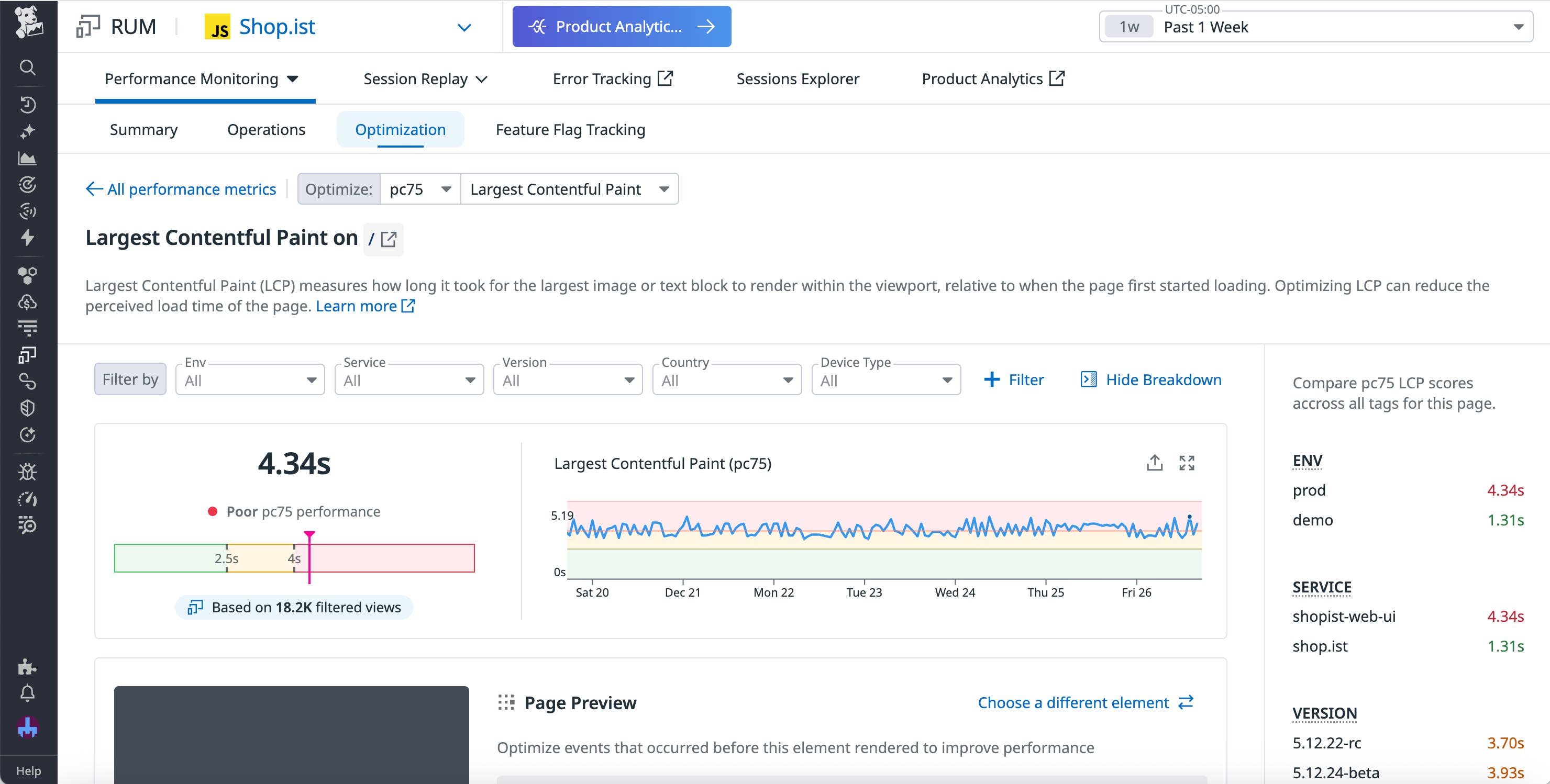Open notifications via the bell icon
The image size is (1550, 784).
click(28, 692)
